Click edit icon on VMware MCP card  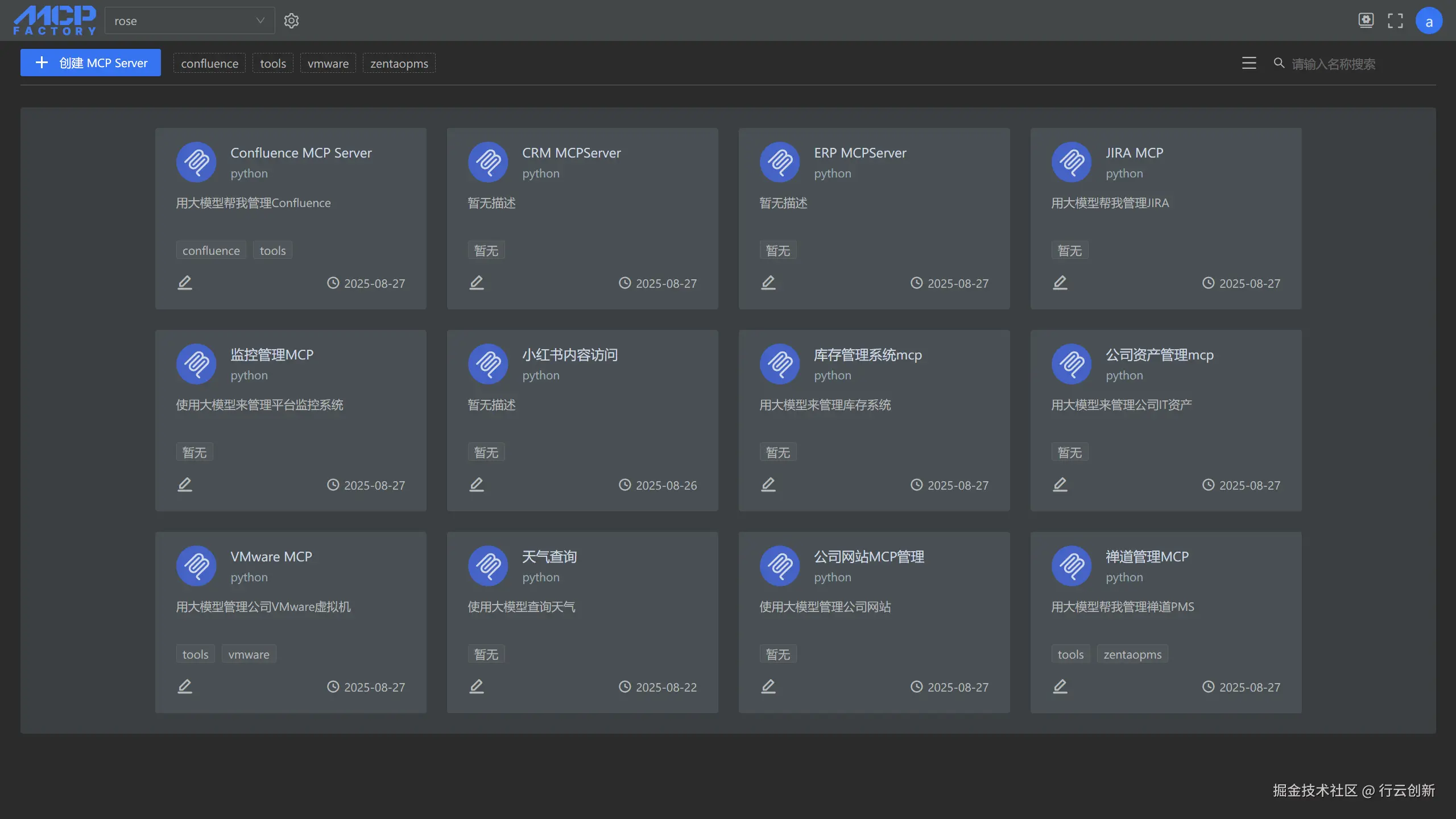185,686
